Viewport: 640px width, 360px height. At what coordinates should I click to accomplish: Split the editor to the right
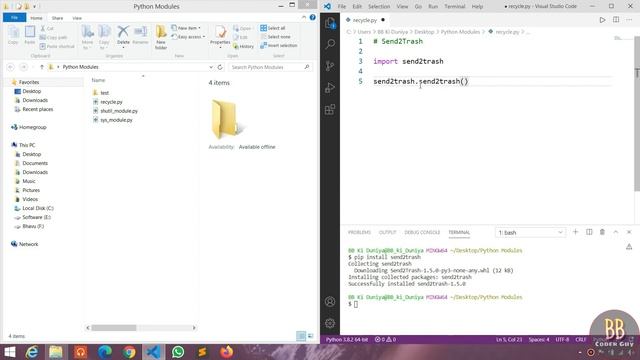point(616,20)
